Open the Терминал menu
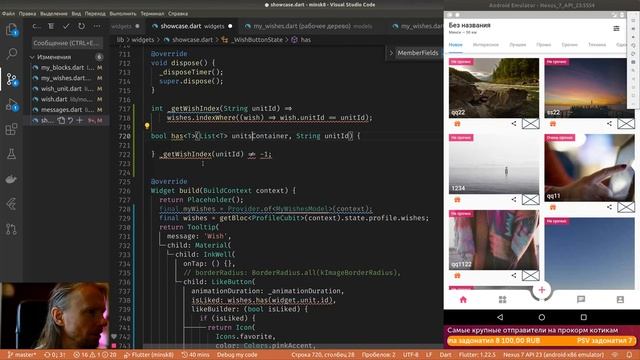The width and height of the screenshot is (640, 360). (152, 13)
